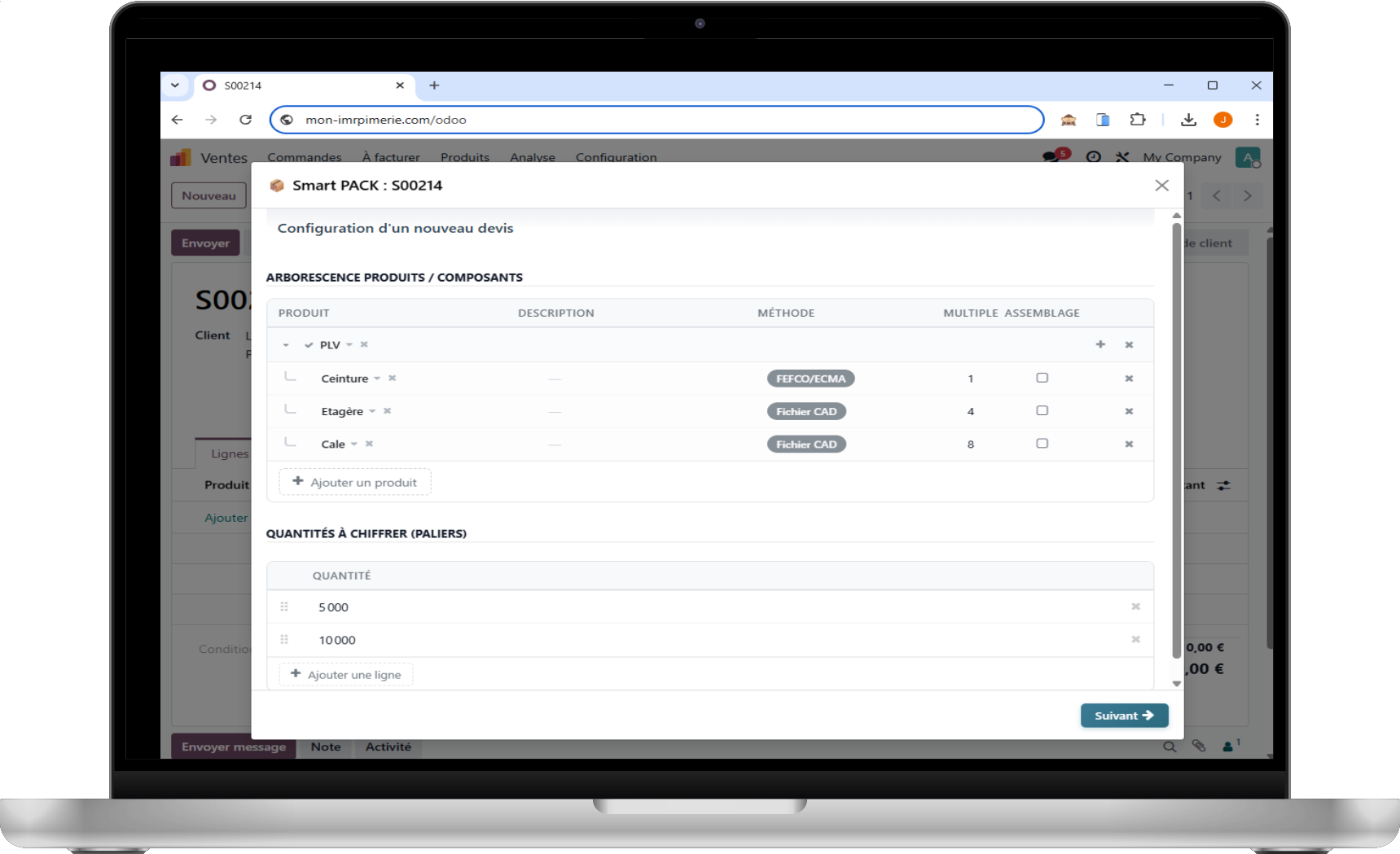Click Ajouter un produit

click(355, 482)
